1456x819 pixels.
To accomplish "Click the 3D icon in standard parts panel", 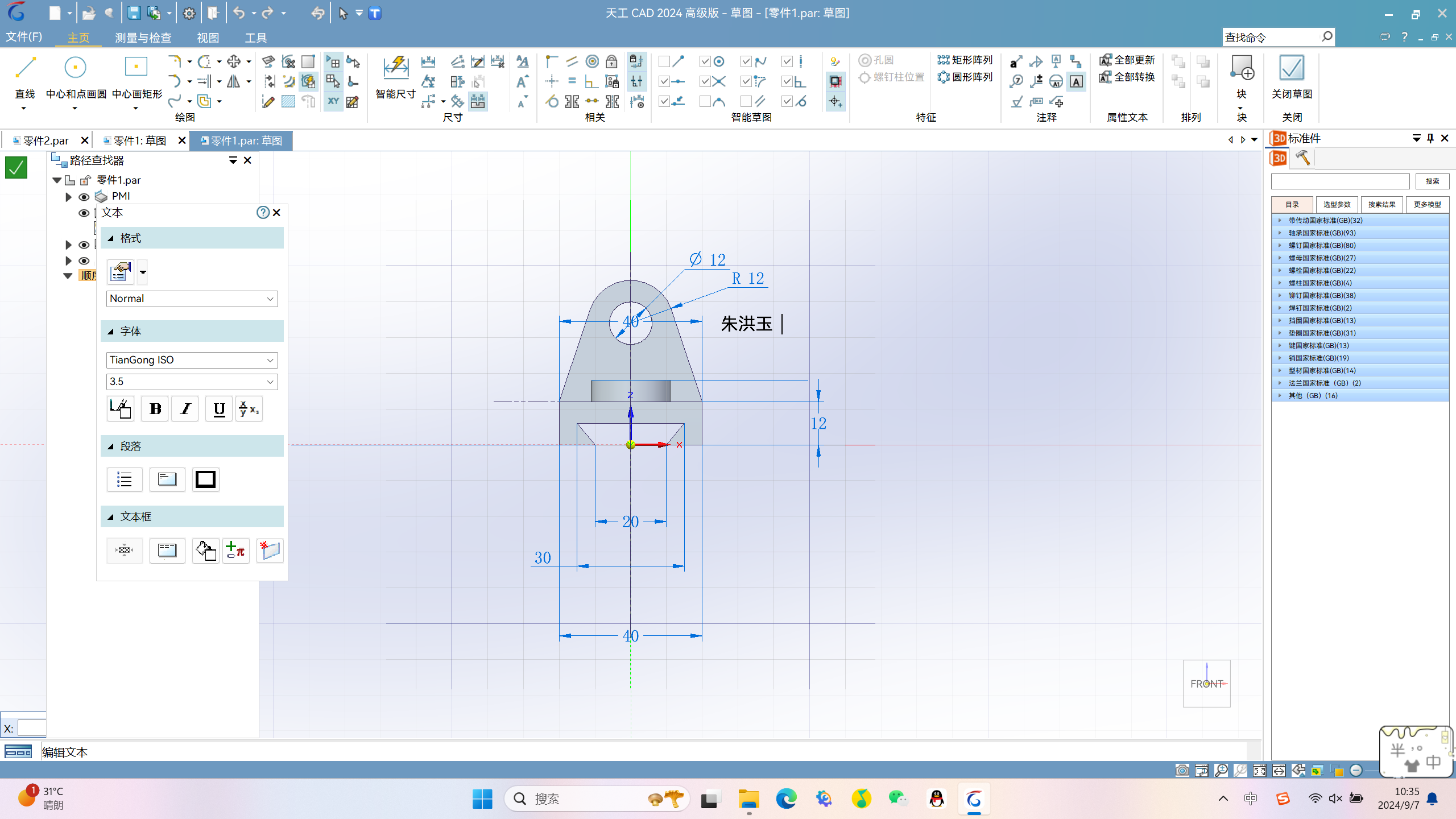I will [1279, 158].
